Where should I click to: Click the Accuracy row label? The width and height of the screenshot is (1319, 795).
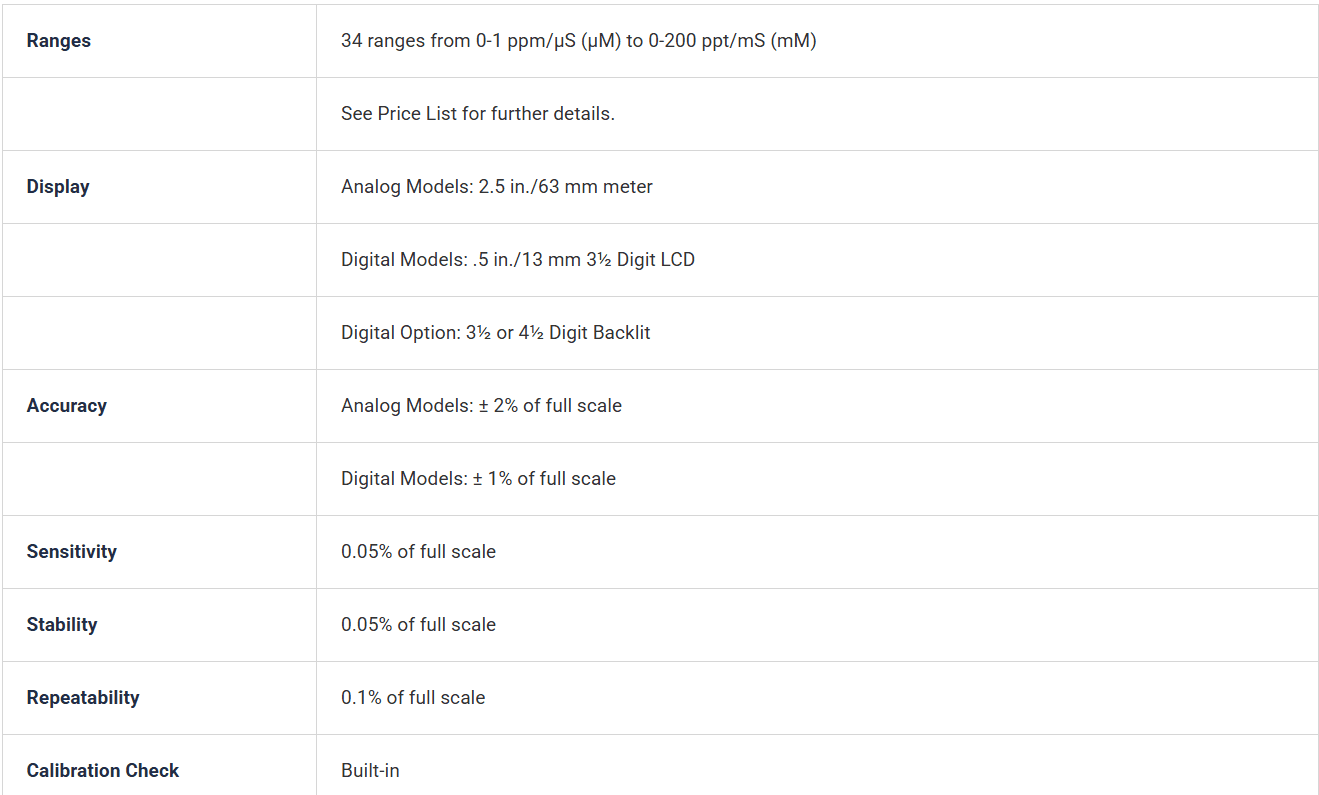67,406
